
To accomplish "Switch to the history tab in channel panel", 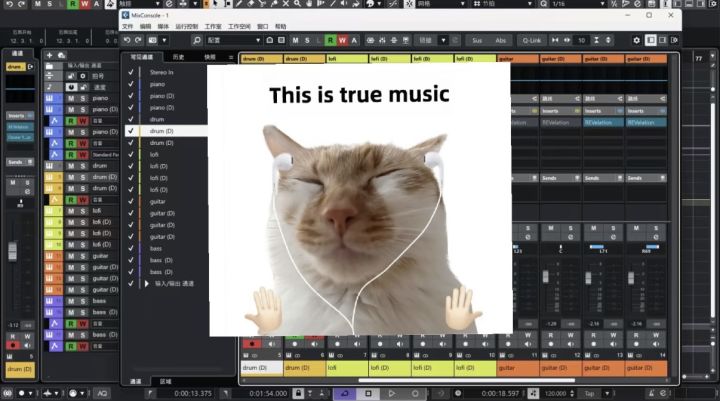I will pos(178,57).
